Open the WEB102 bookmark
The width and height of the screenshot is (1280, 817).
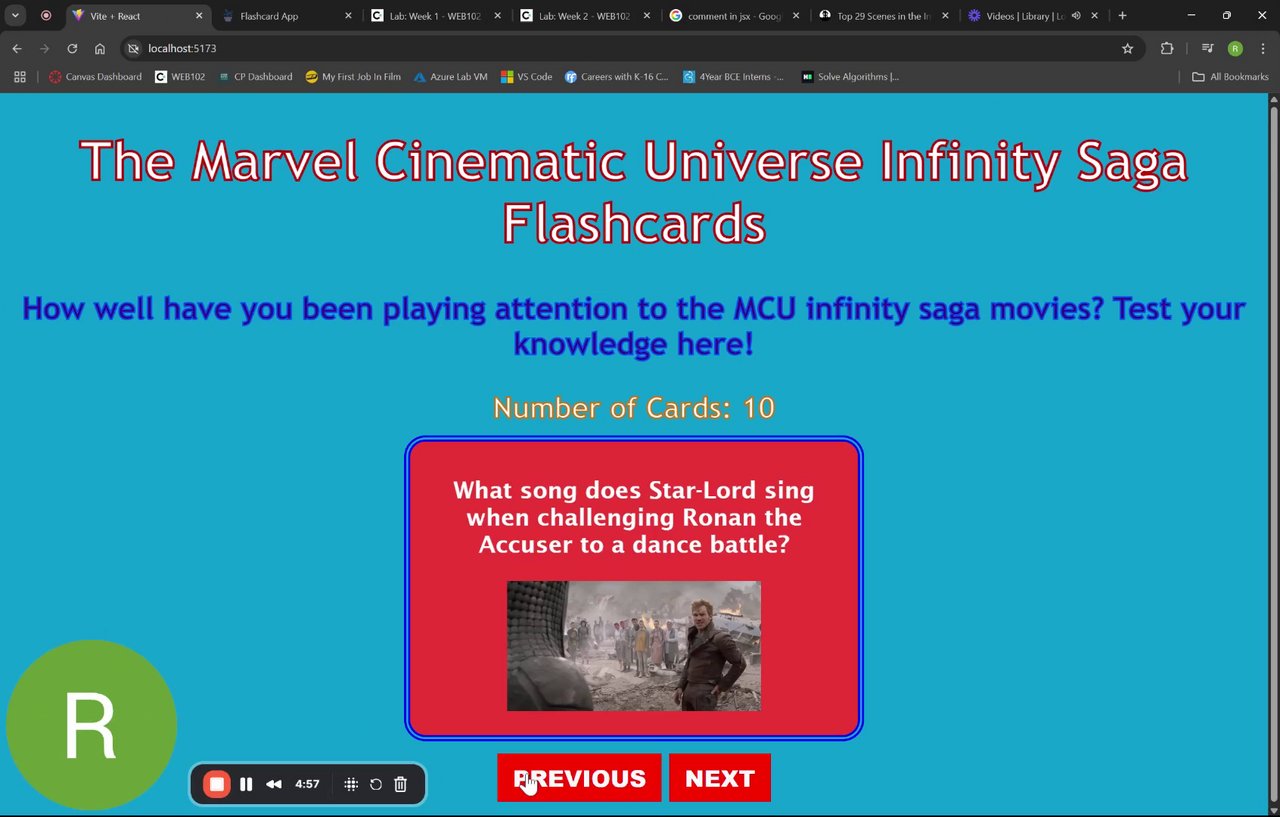click(x=180, y=76)
